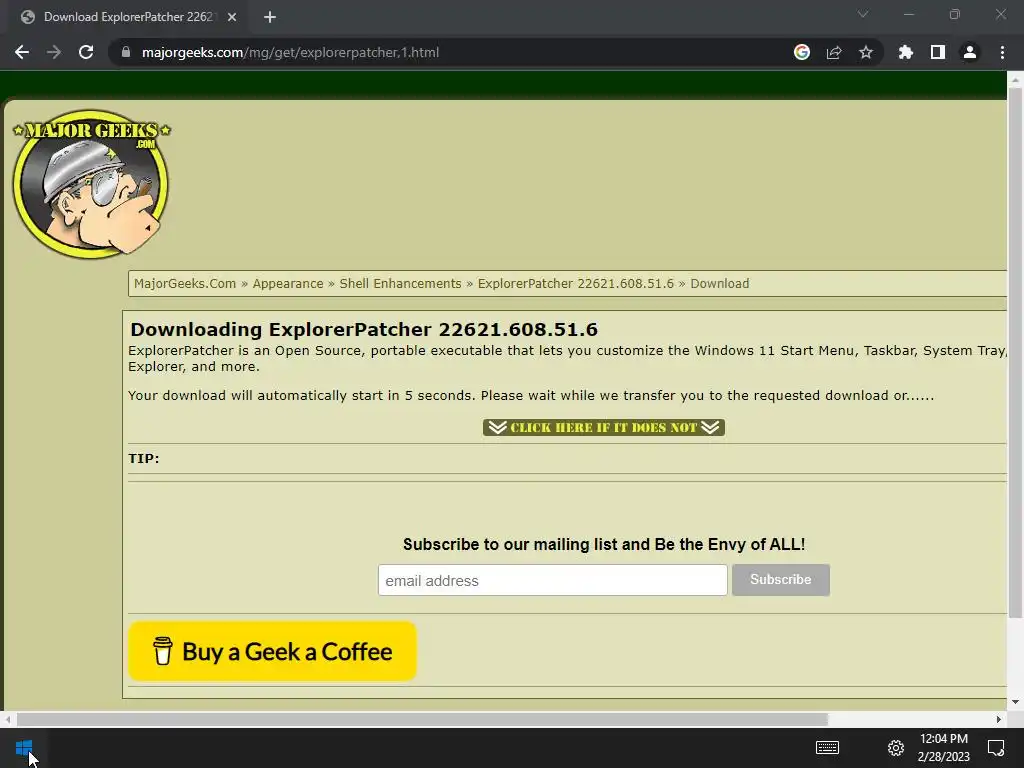Open the Shell Enhancements breadcrumb link
Screen dimensions: 1024x768
(x=400, y=283)
